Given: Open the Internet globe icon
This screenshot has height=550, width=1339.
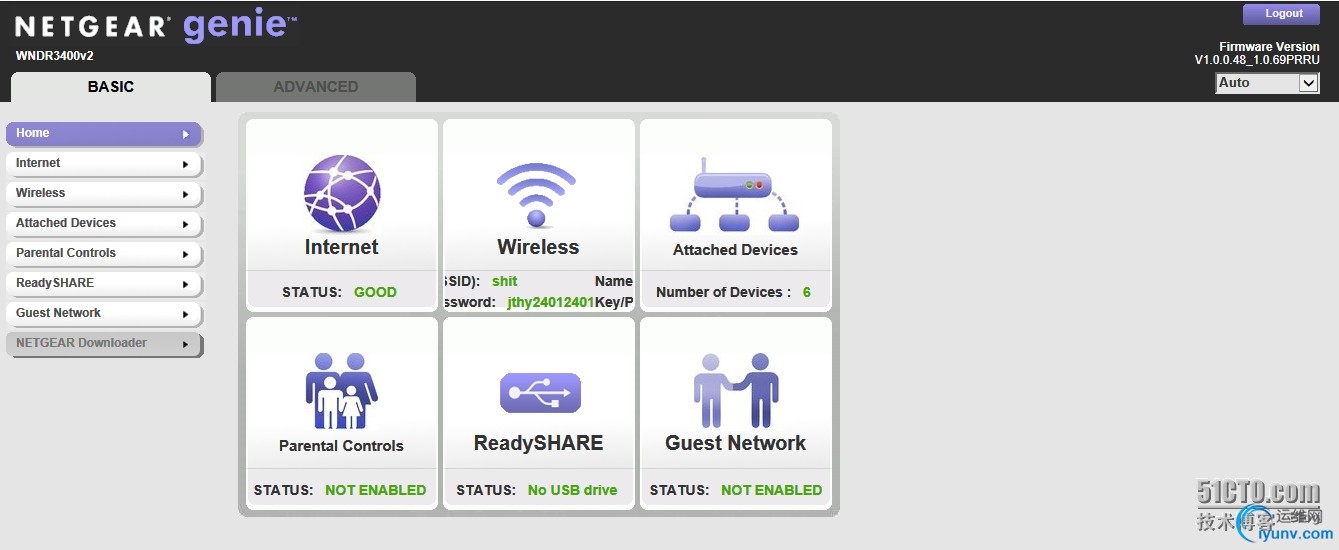Looking at the screenshot, I should 342,193.
